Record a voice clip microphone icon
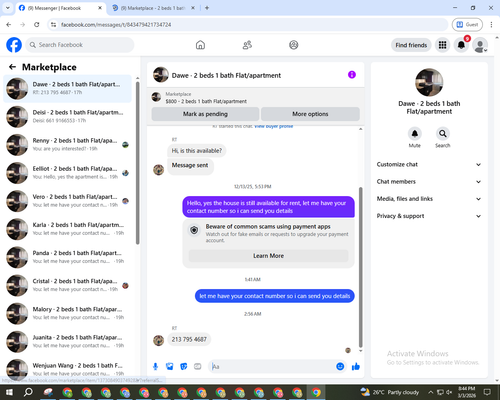500x400 pixels. point(155,367)
